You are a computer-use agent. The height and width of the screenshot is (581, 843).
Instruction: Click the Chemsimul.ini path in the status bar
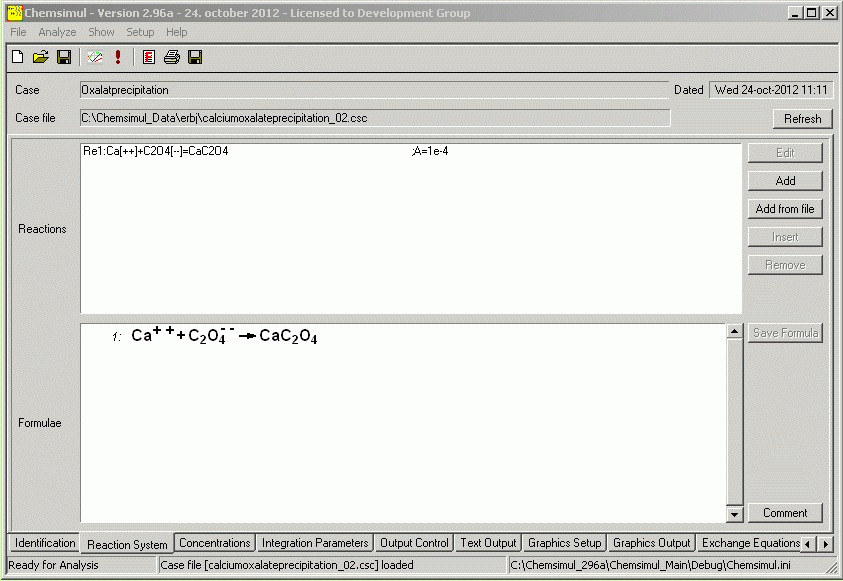pos(651,565)
